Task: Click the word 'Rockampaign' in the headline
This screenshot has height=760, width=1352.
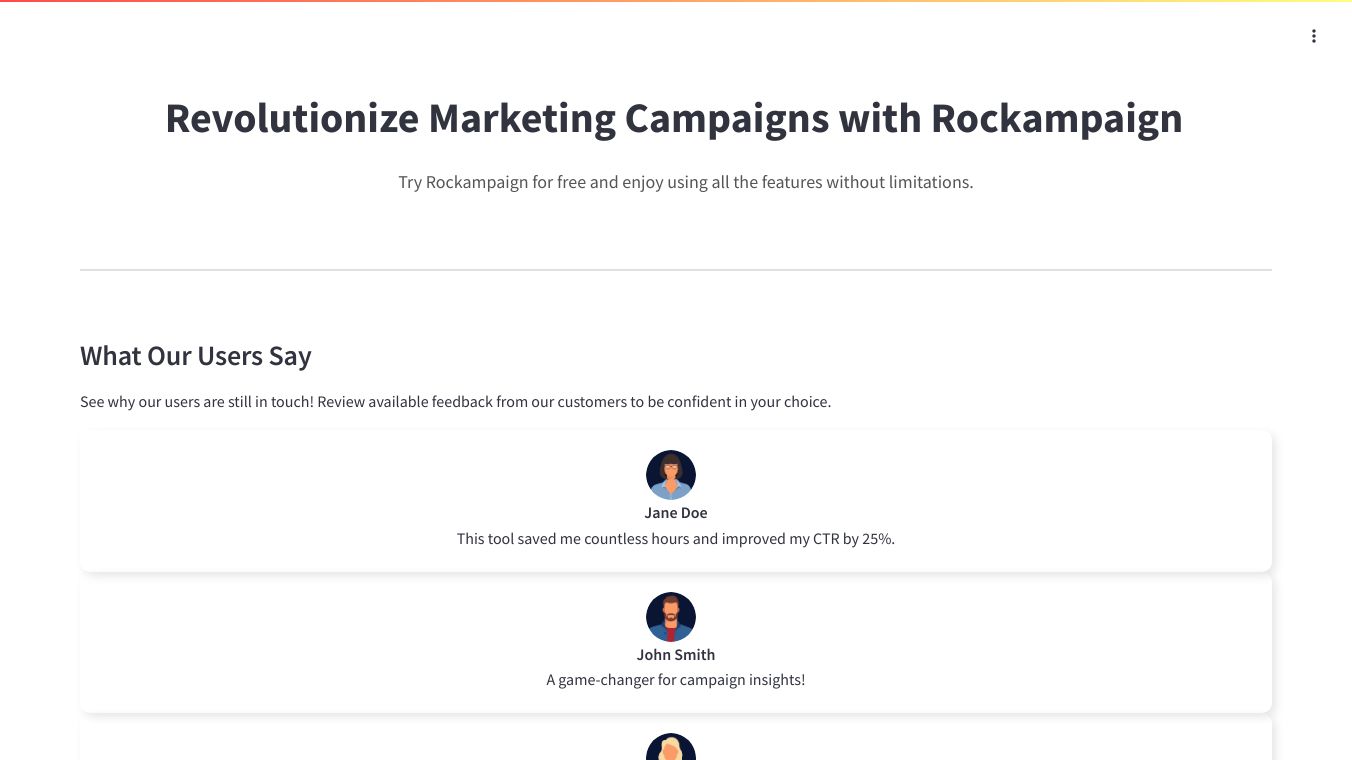Action: click(1056, 118)
